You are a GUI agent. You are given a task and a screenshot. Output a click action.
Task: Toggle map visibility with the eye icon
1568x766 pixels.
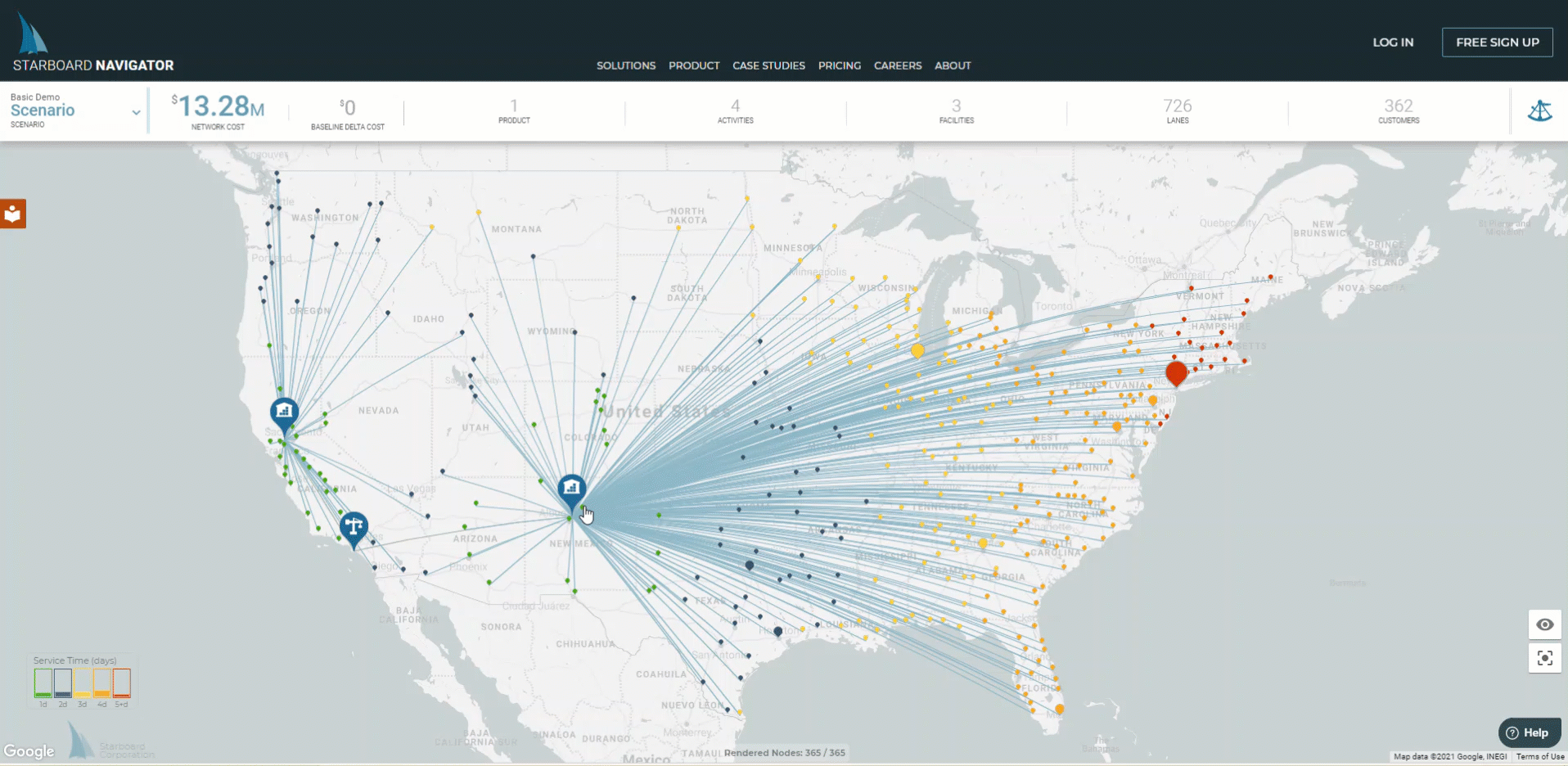(x=1544, y=624)
